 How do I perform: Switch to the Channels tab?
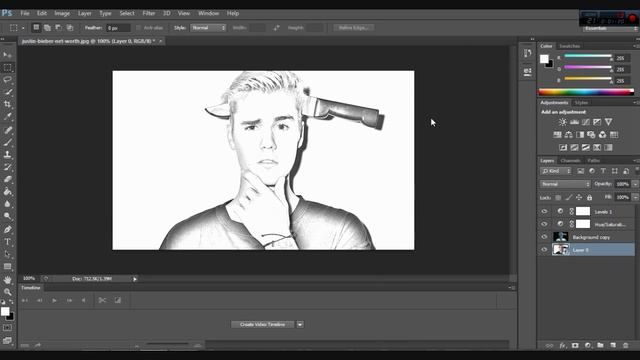click(570, 160)
